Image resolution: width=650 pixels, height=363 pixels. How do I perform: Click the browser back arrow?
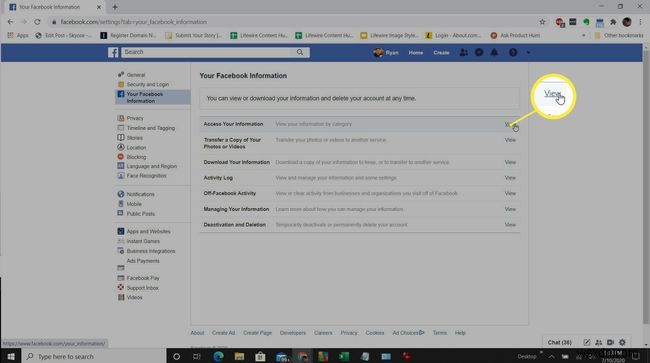coord(10,22)
